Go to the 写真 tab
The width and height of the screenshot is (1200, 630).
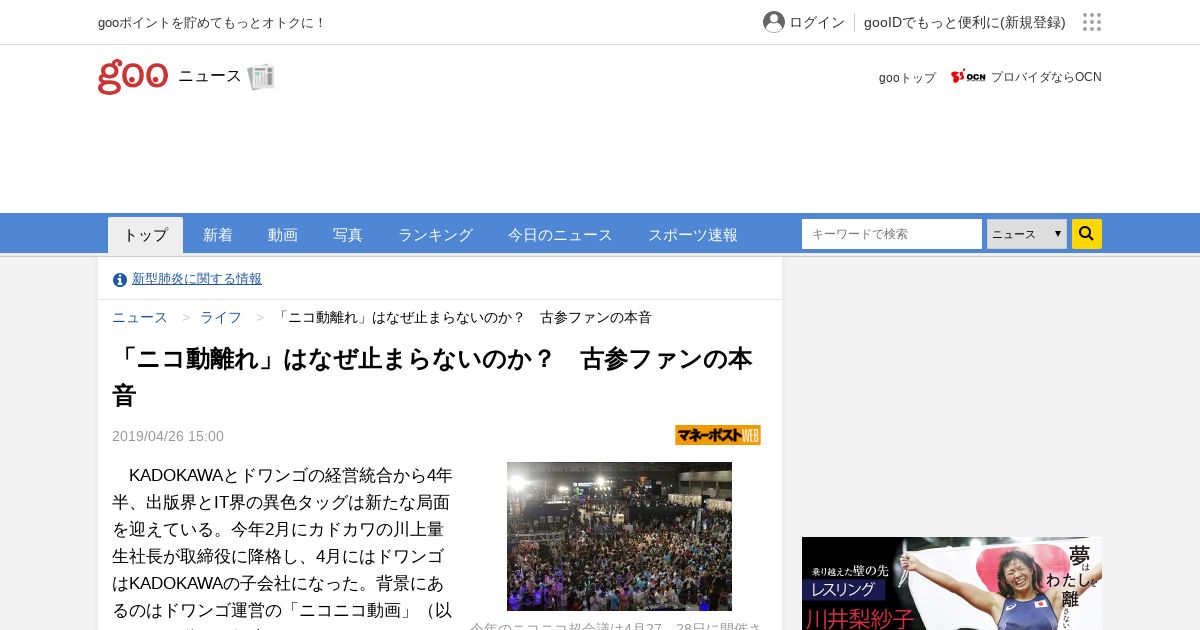tap(348, 235)
